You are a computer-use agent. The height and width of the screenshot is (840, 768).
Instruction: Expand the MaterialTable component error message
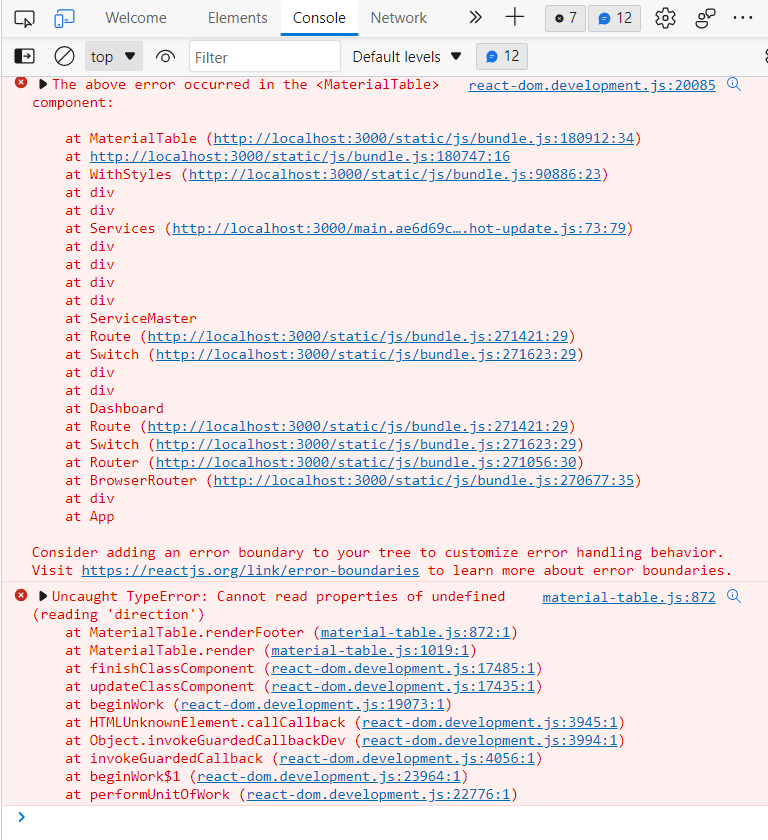coord(43,84)
